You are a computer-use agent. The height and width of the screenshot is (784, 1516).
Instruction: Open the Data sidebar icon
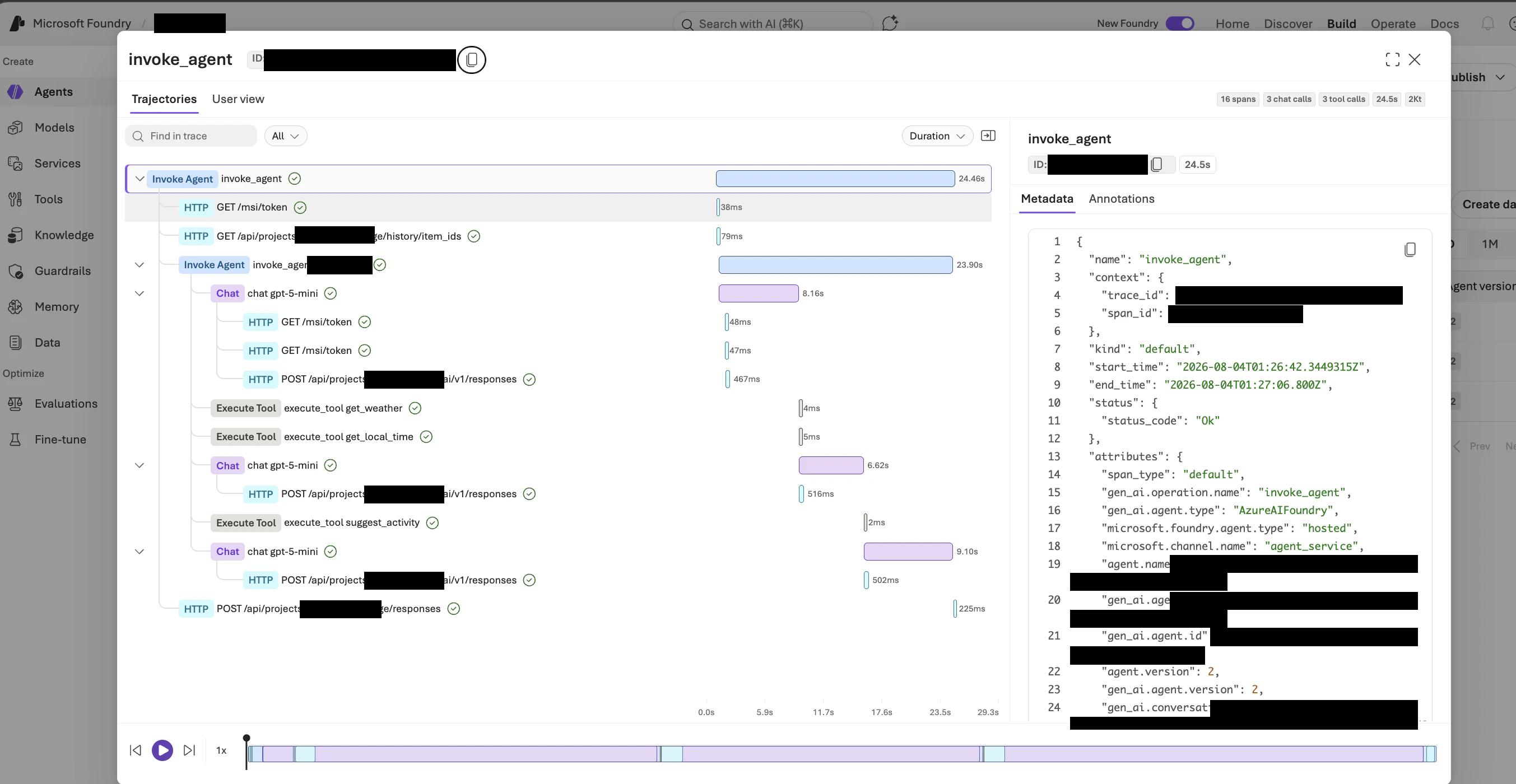(15, 343)
